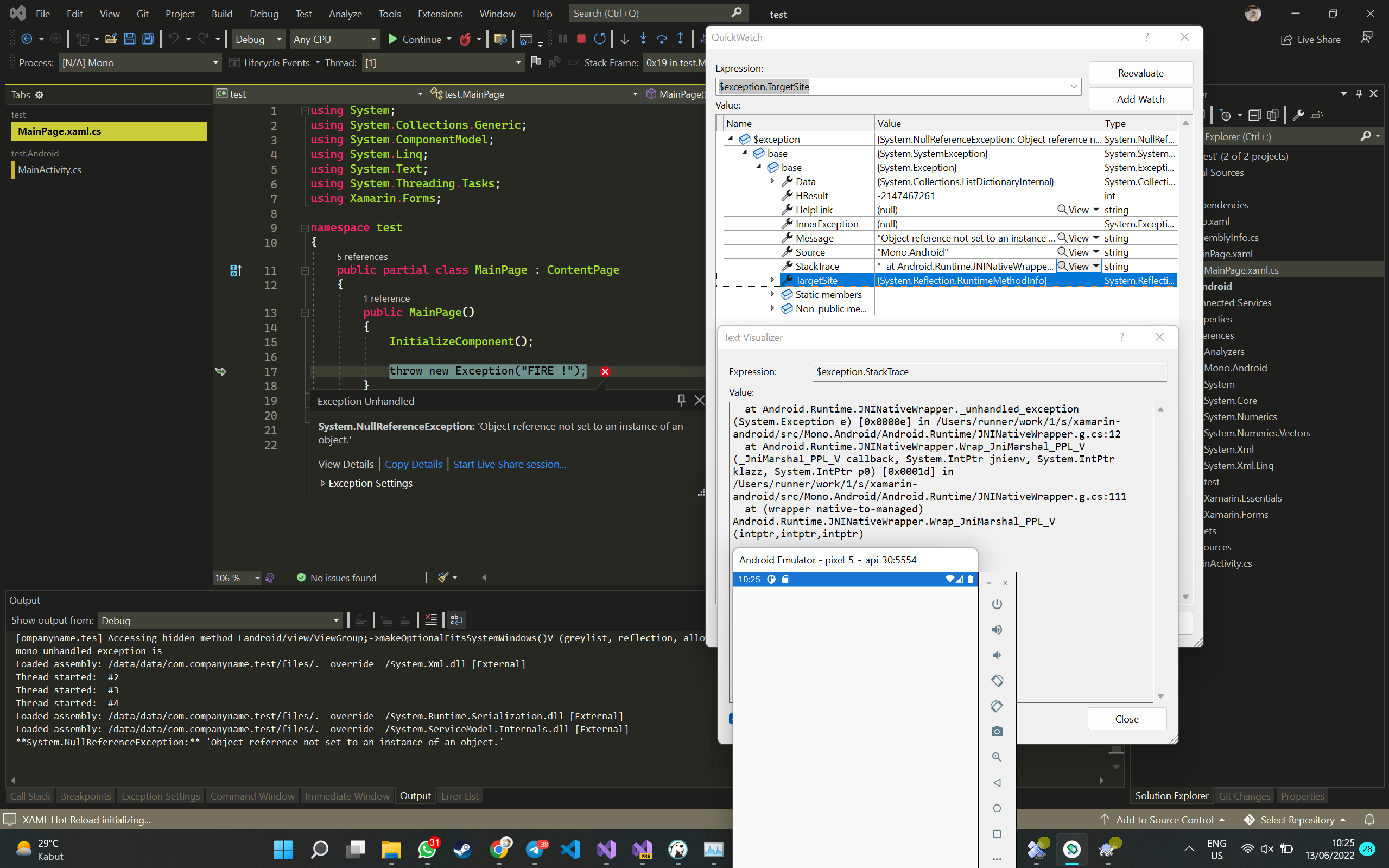The image size is (1389, 868).
Task: Click Copy Details link
Action: (413, 464)
